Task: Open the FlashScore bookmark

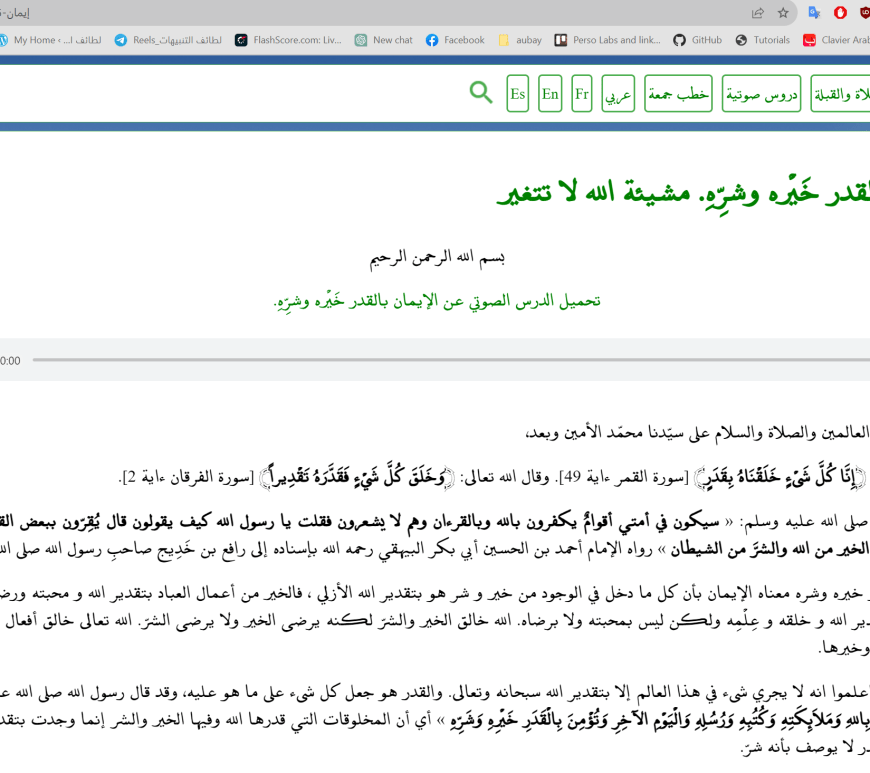Action: [288, 40]
